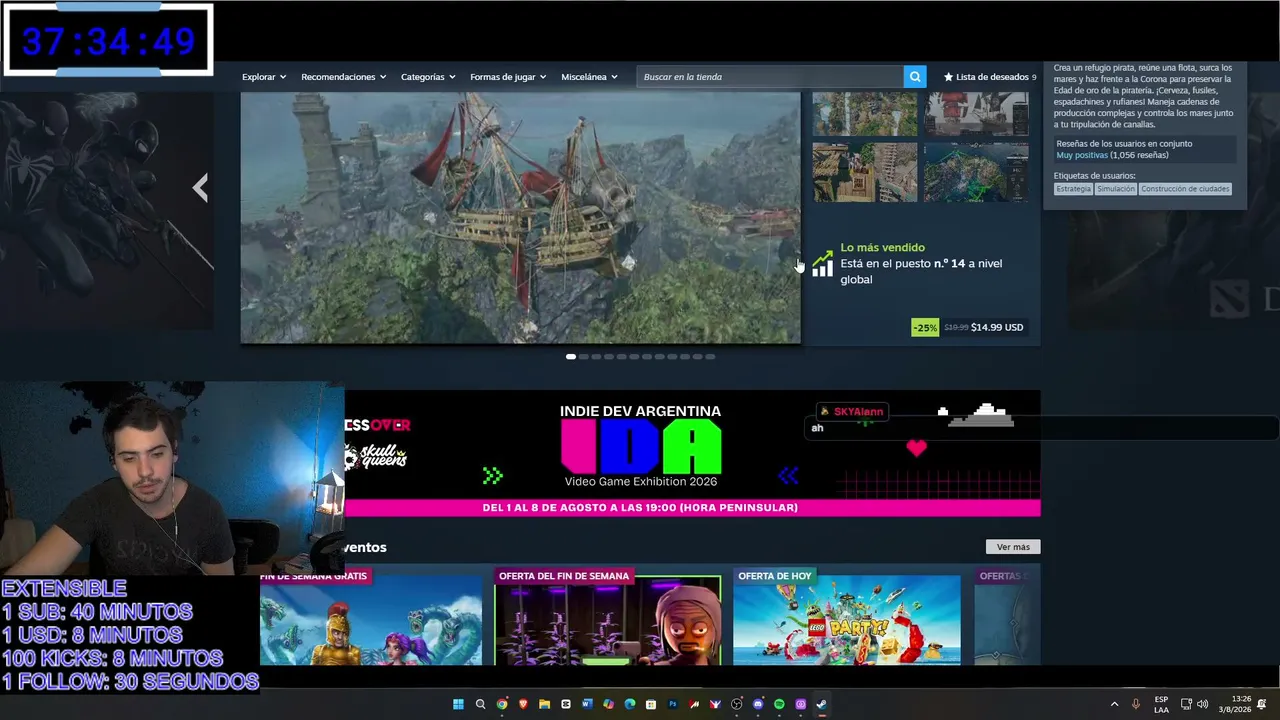Click the 'Muy positivas' reviews link

click(1082, 155)
